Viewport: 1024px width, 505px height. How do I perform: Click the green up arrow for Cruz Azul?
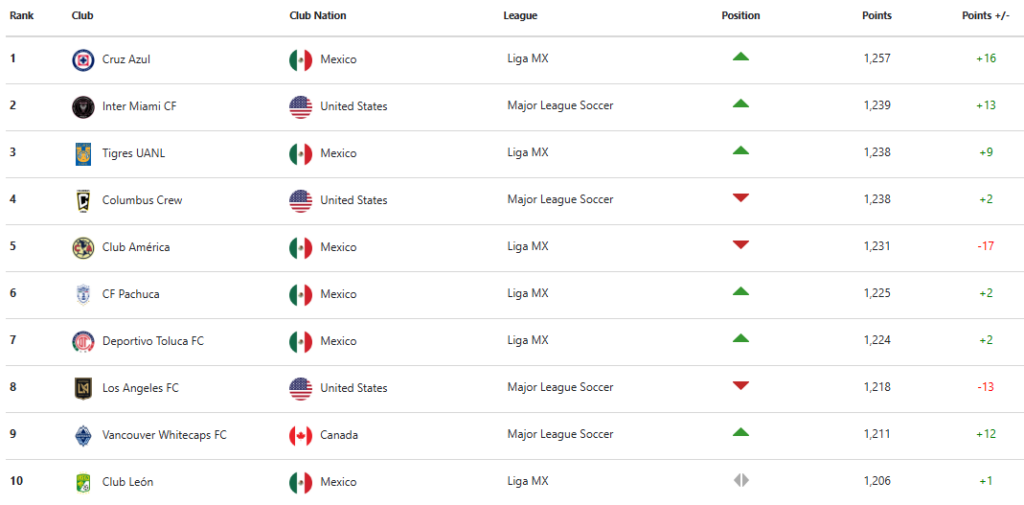tap(741, 57)
